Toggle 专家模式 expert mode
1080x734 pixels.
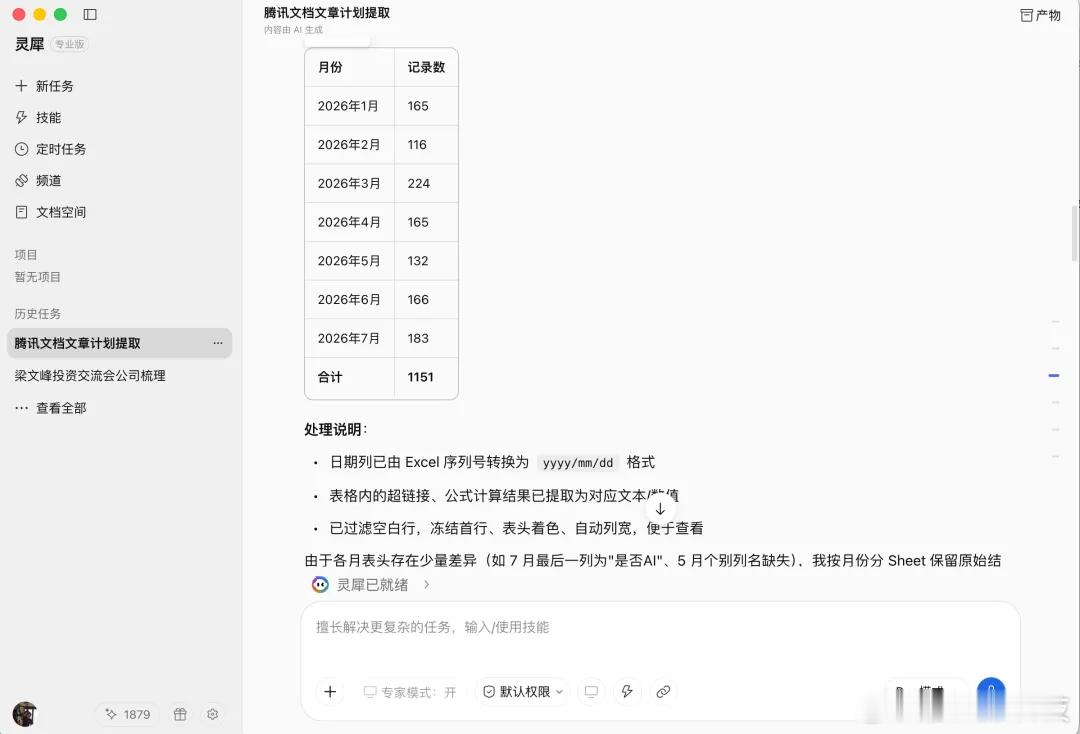[x=410, y=692]
